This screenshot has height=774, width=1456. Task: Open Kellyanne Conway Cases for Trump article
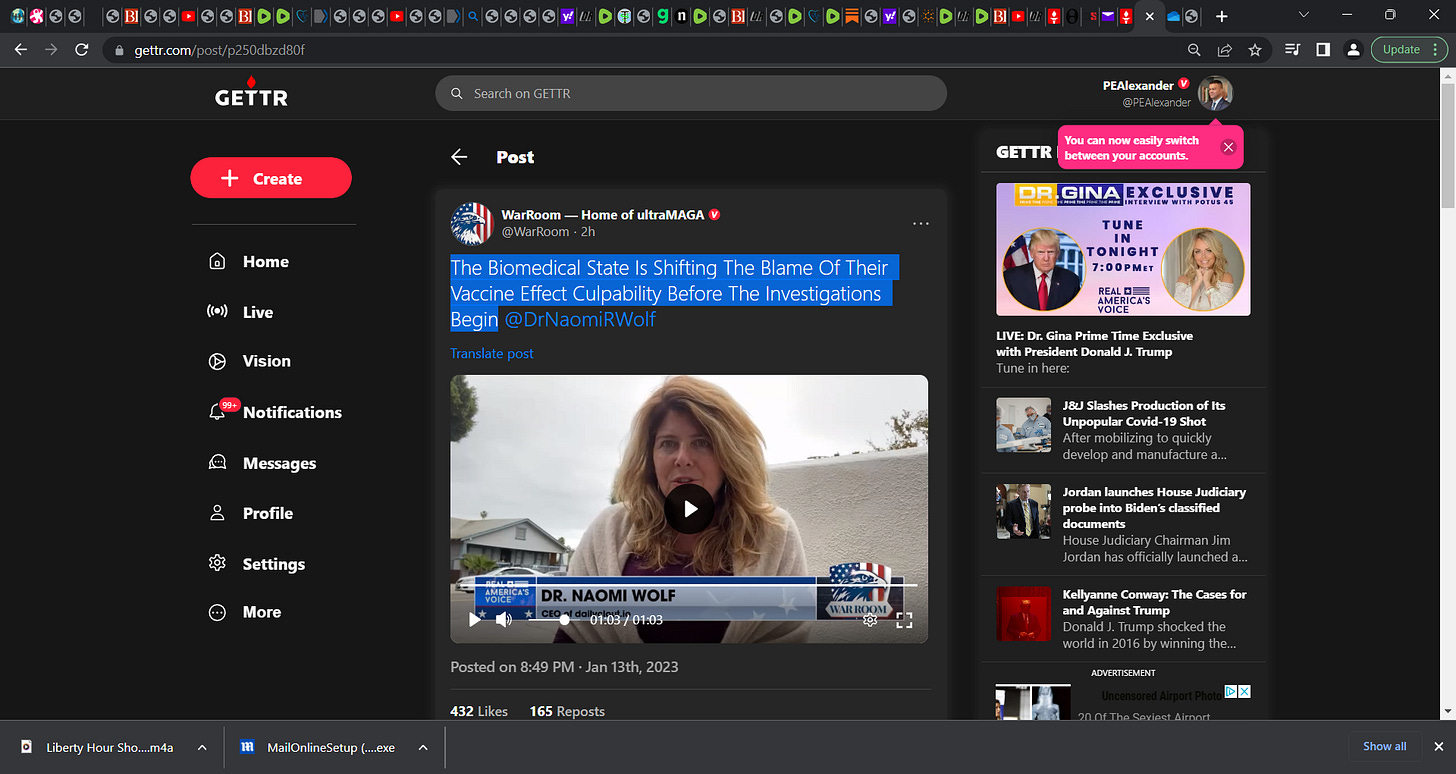[x=1154, y=602]
